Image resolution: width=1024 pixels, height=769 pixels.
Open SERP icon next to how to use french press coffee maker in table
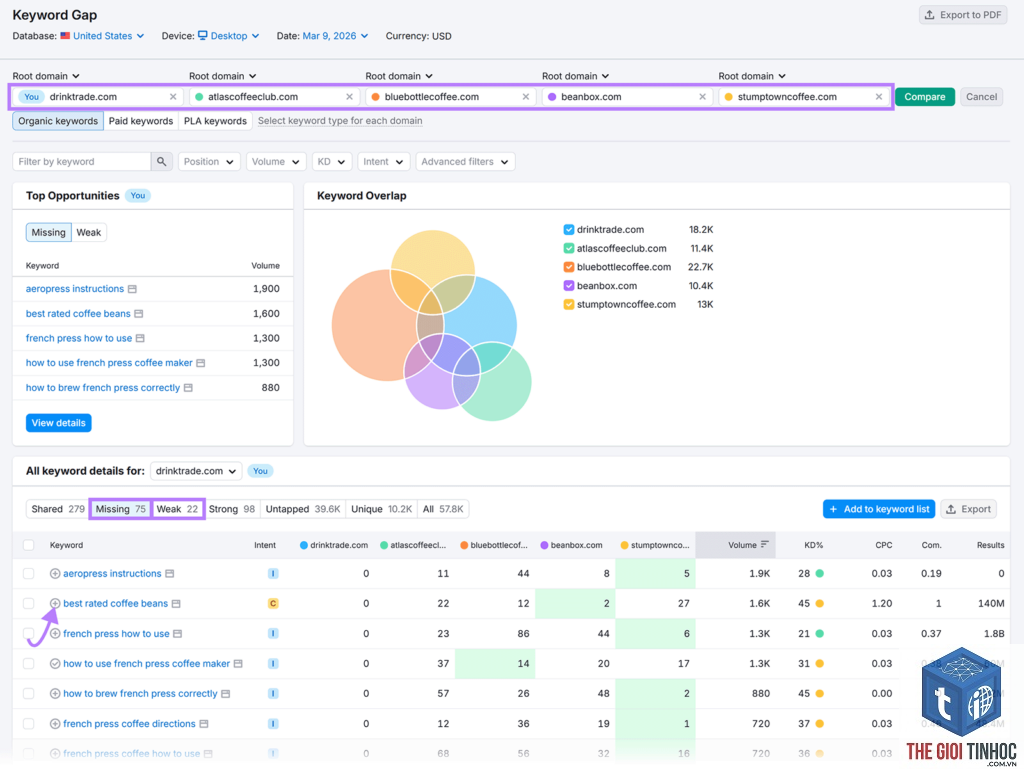coord(238,664)
